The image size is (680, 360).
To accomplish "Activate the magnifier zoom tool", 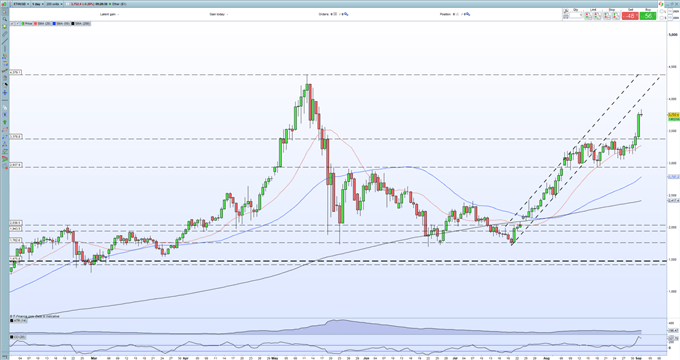I will coord(5,19).
